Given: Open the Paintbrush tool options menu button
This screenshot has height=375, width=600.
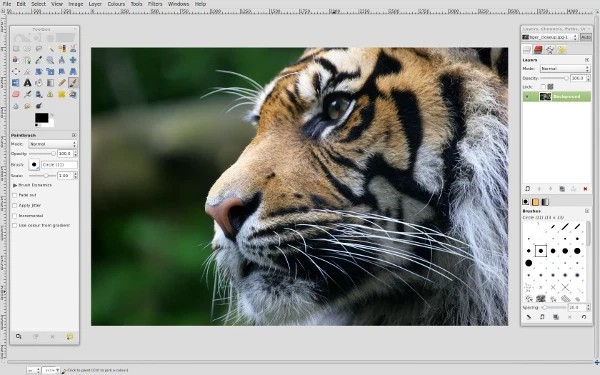Looking at the screenshot, I should click(74, 135).
